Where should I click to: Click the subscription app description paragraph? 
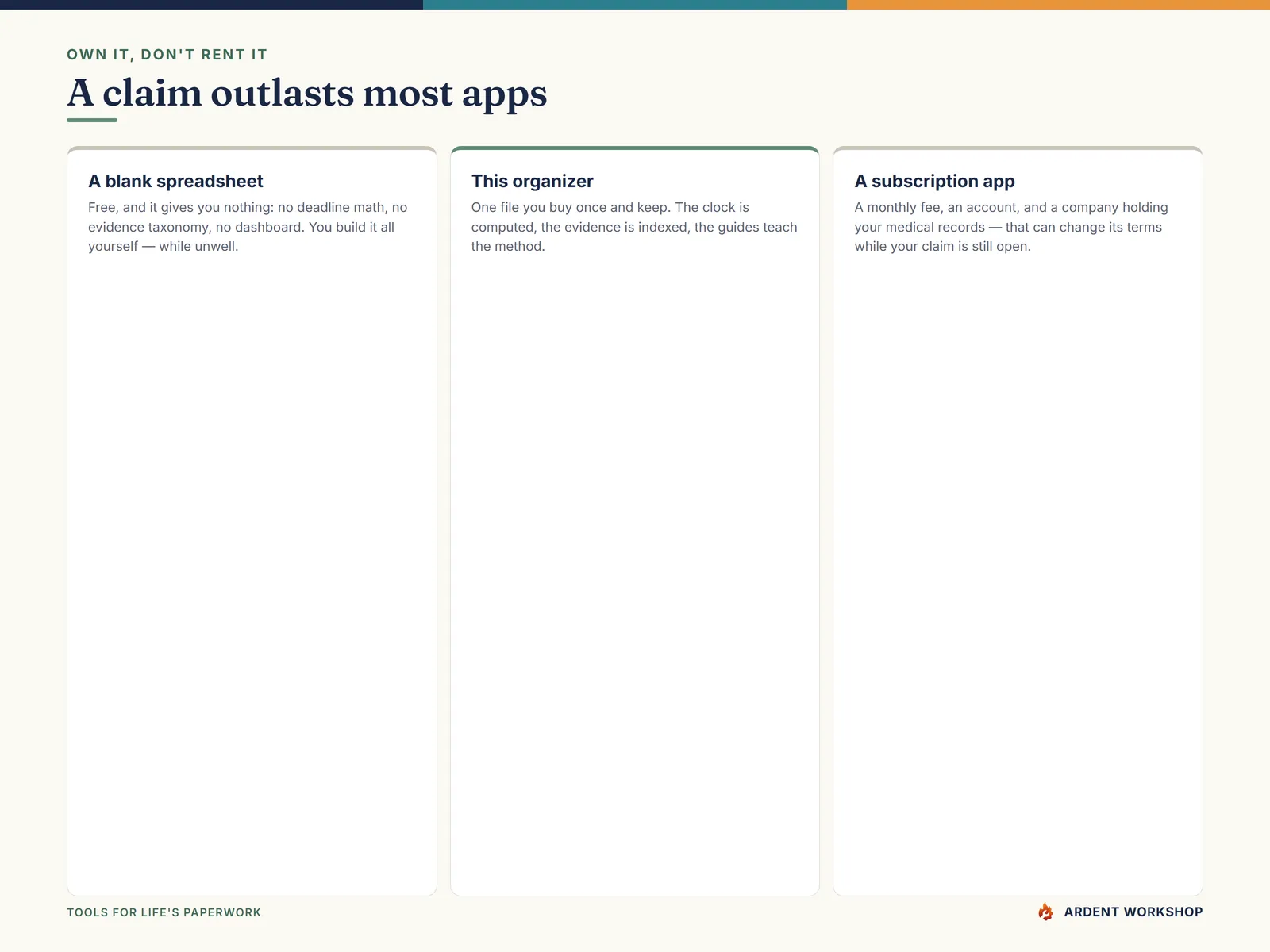coord(1011,227)
